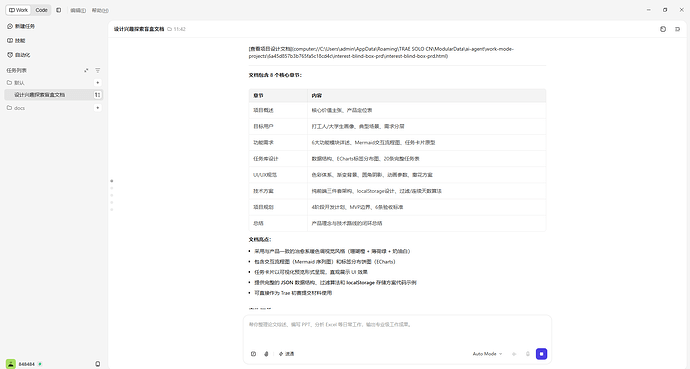
Task: Toggle the sidebar panel icon near Code
Action: (59, 10)
